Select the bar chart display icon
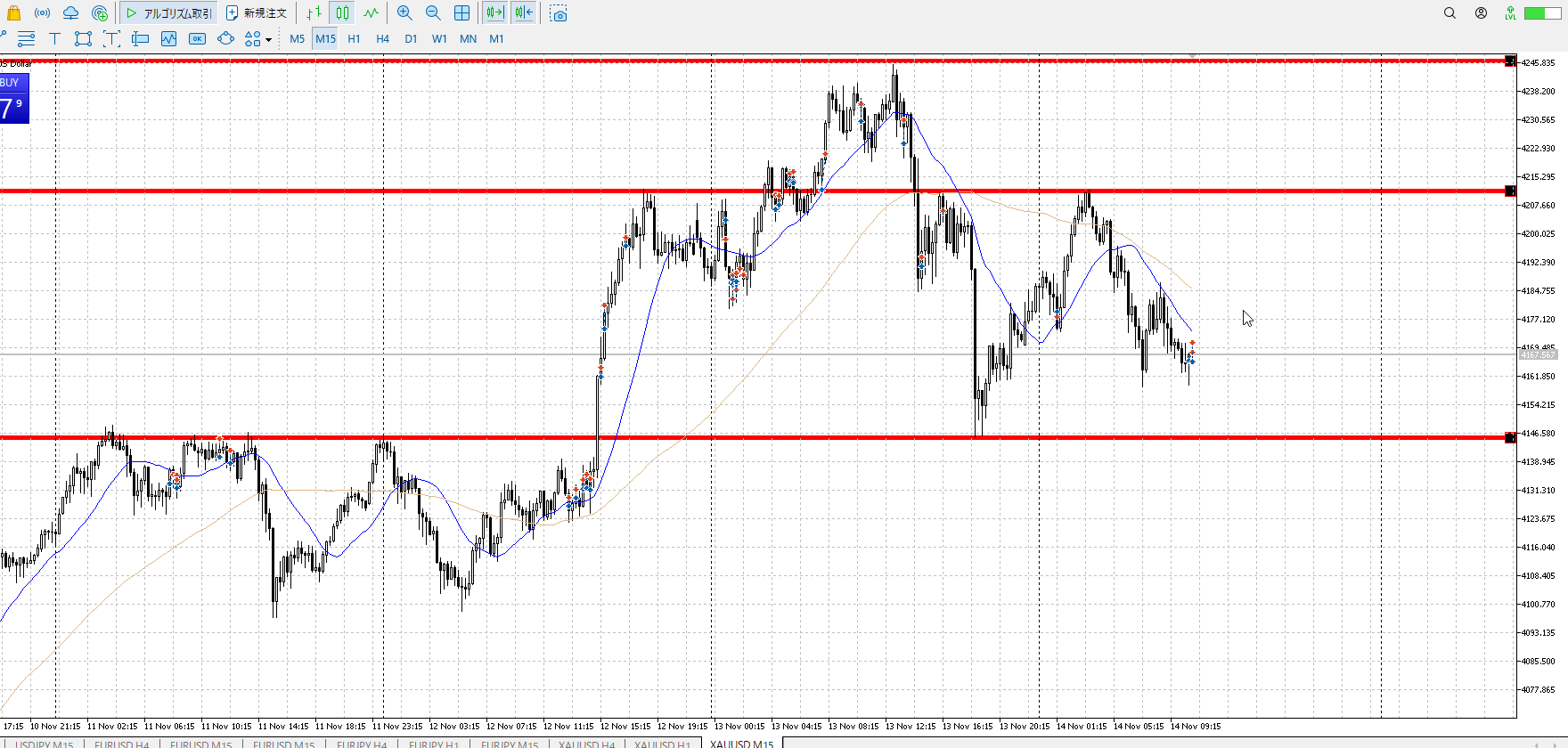1568x748 pixels. [x=314, y=13]
